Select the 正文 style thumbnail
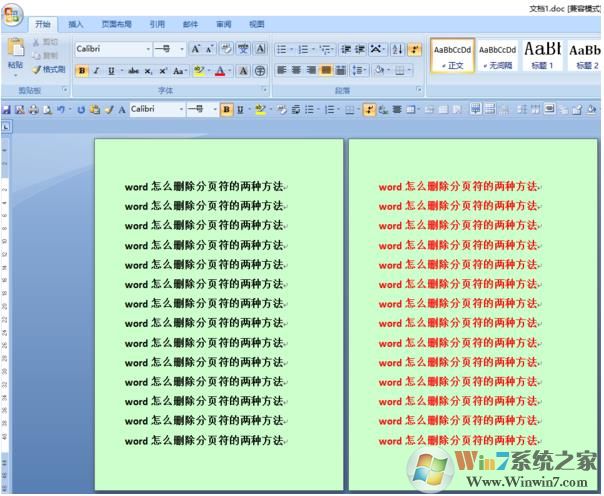The height and width of the screenshot is (496, 604). pos(452,55)
